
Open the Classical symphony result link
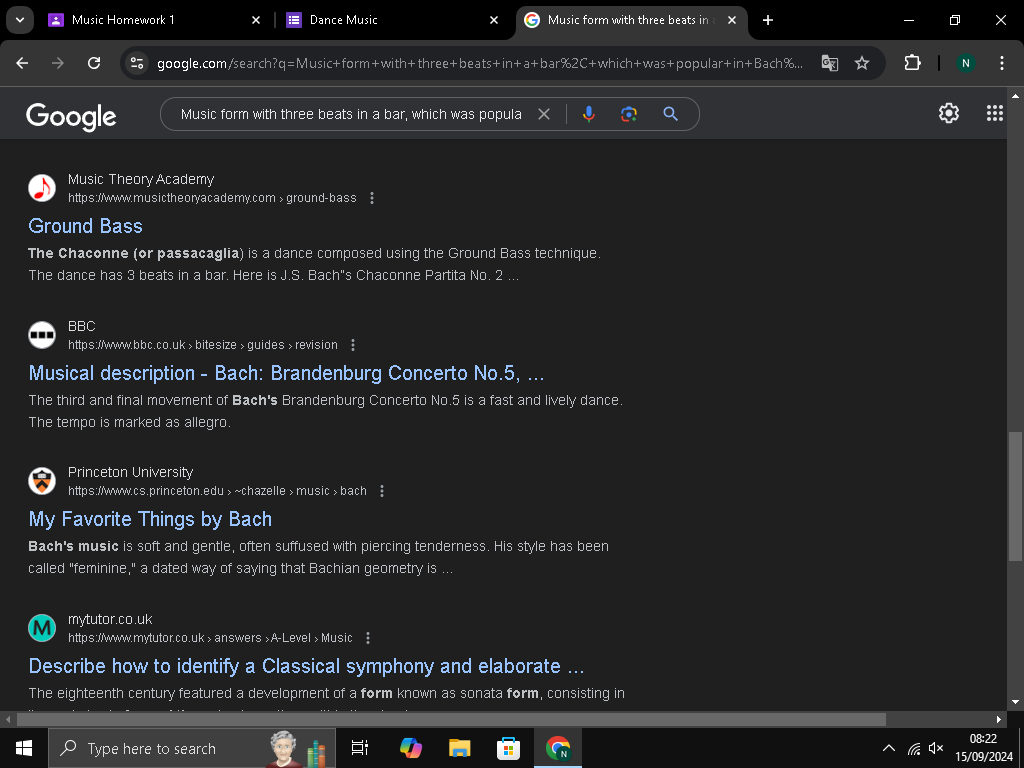[306, 666]
